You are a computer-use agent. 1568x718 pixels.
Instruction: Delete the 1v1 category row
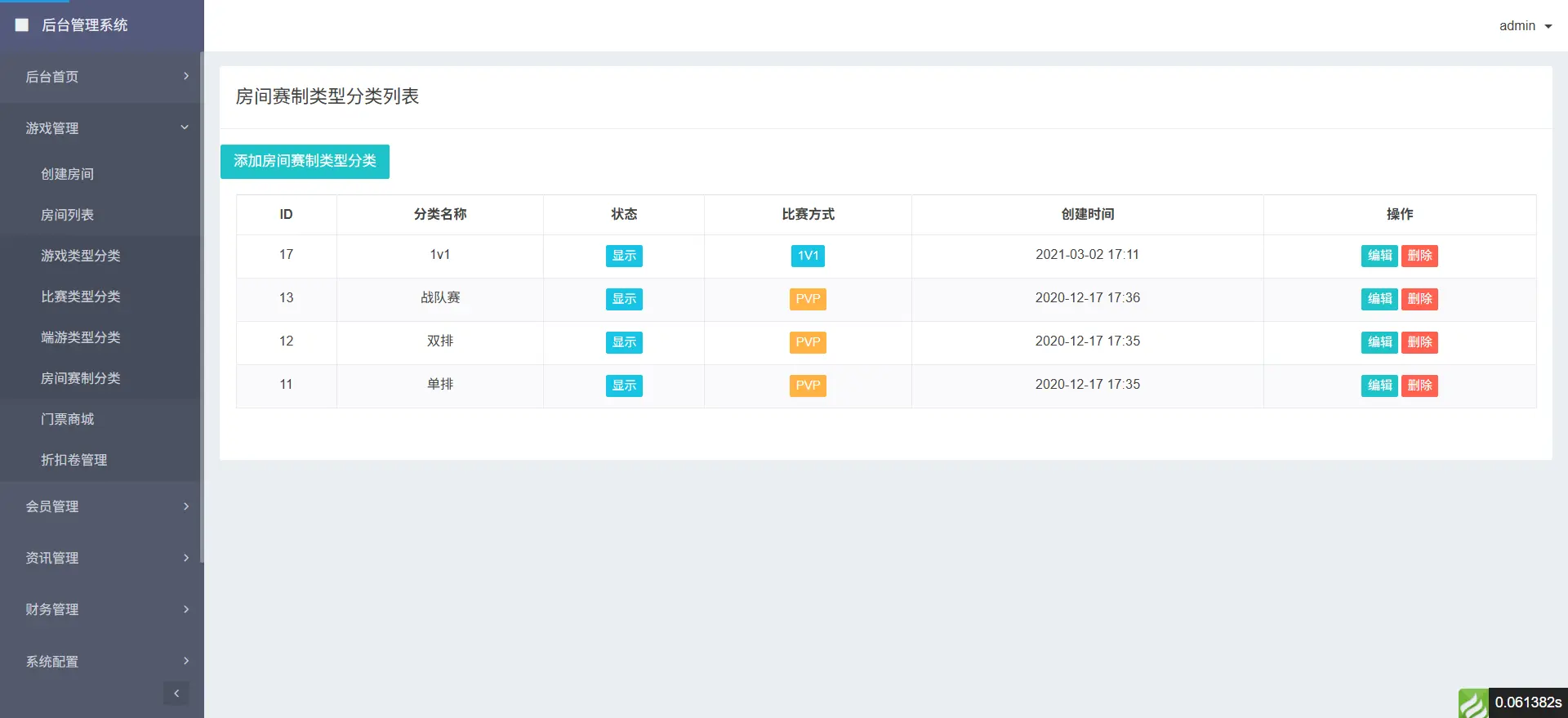click(1419, 256)
